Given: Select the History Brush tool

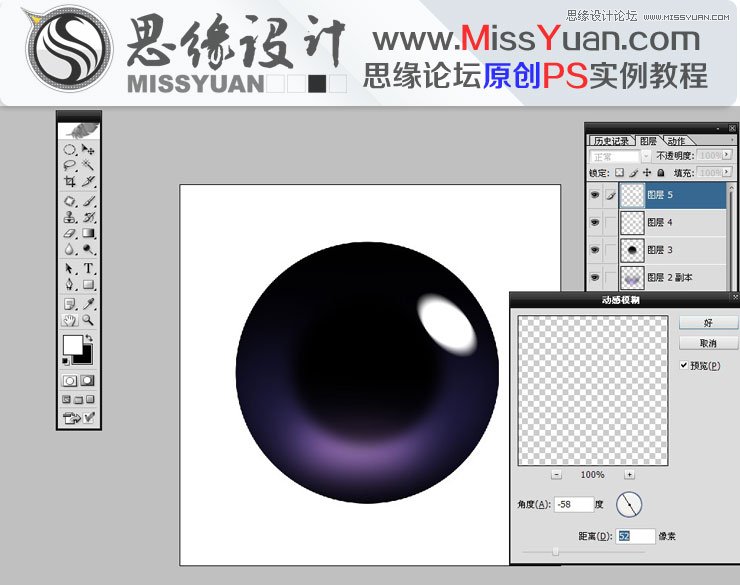Looking at the screenshot, I should tap(88, 217).
